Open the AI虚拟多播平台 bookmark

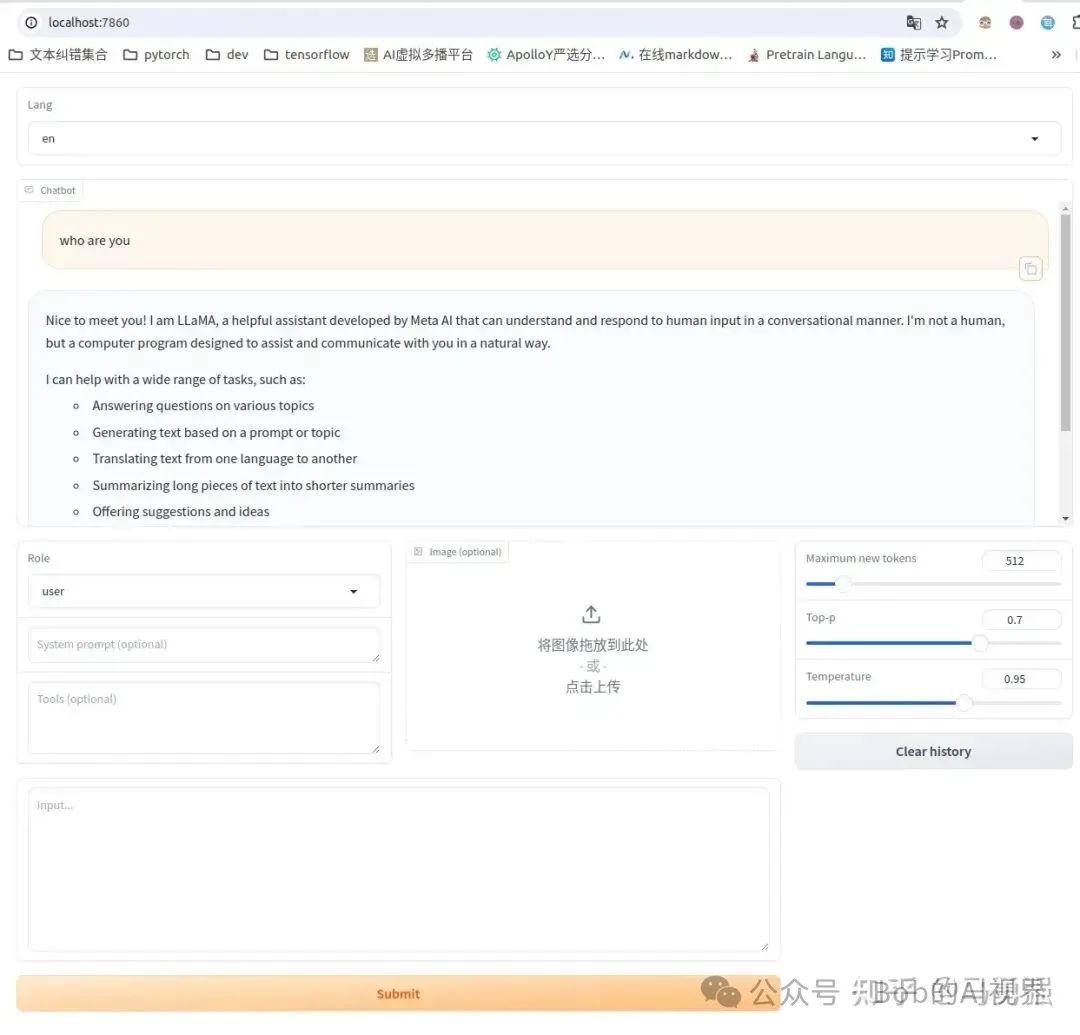pyautogui.click(x=418, y=54)
